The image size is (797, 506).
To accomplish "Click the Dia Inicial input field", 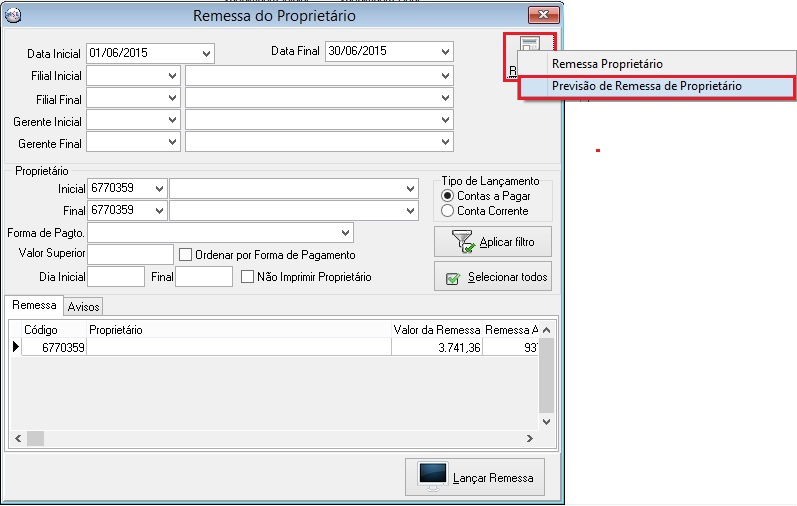I will tap(116, 277).
